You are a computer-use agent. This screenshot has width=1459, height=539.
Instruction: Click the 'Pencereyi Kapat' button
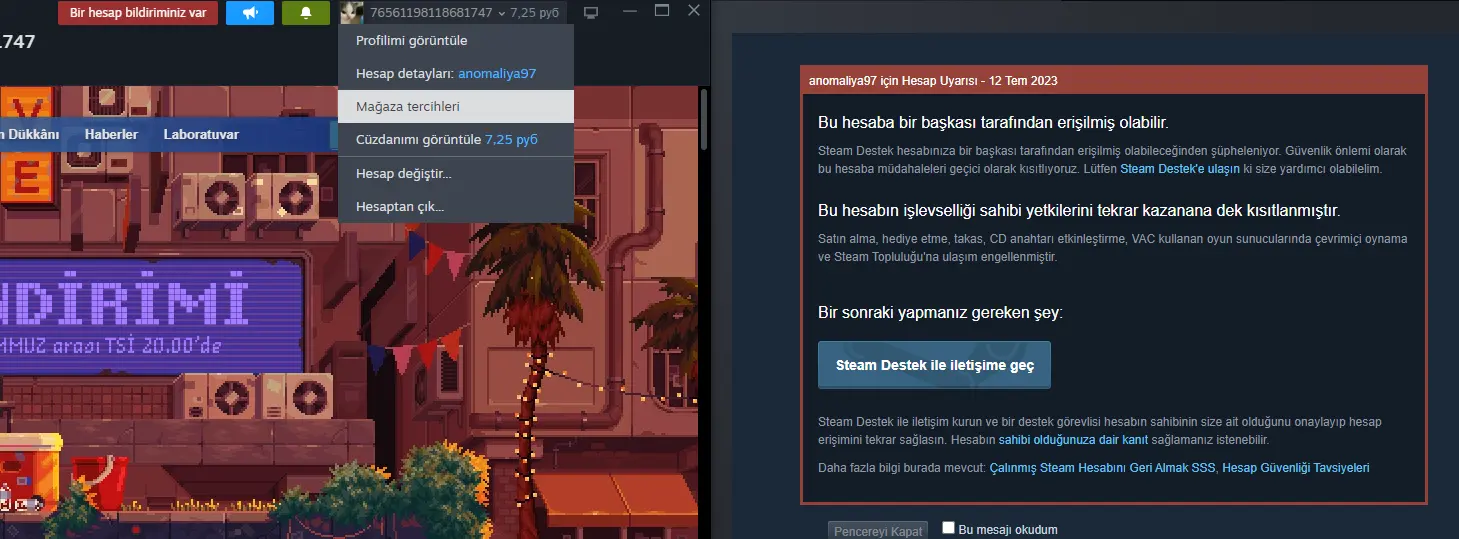pyautogui.click(x=878, y=531)
